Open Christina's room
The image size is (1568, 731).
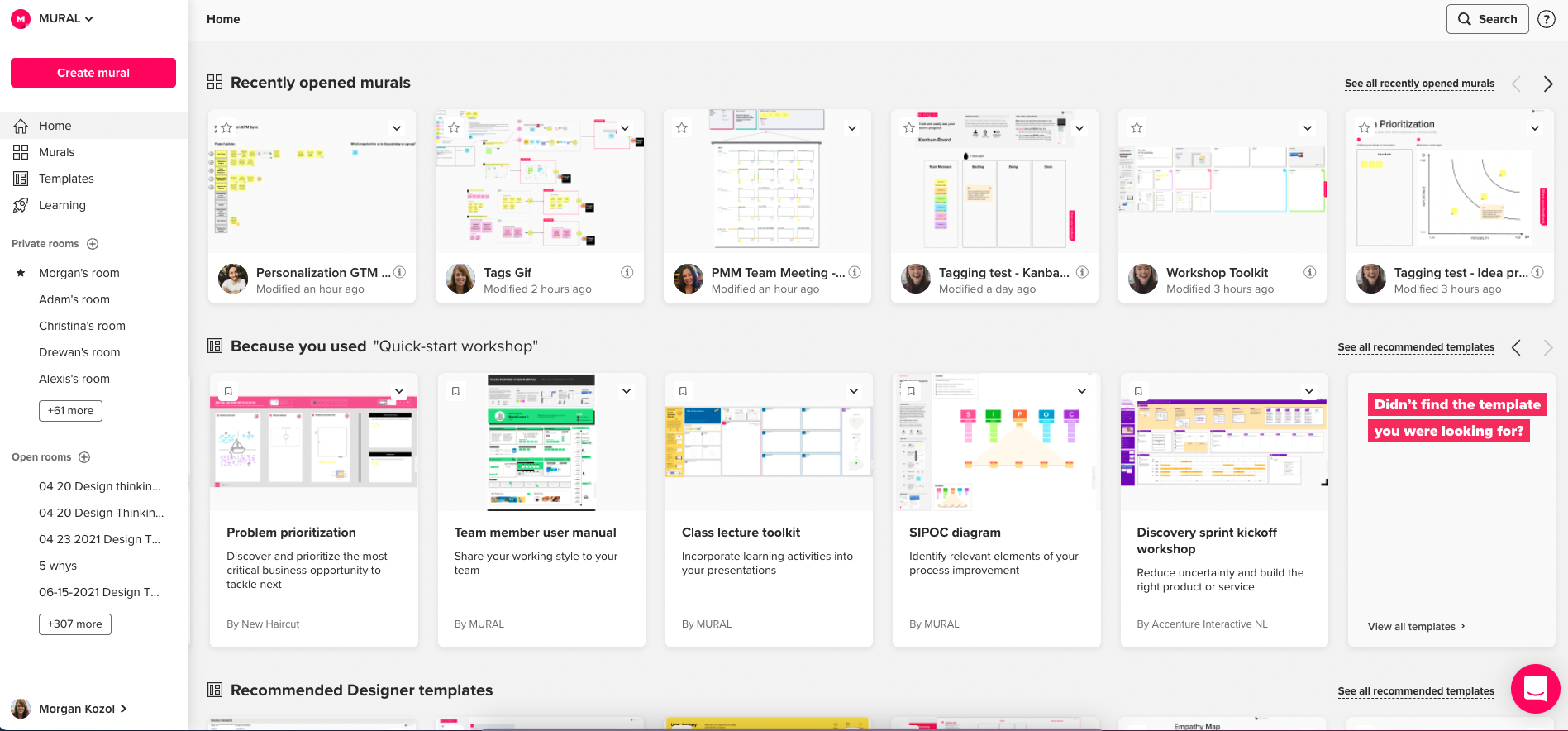click(82, 326)
